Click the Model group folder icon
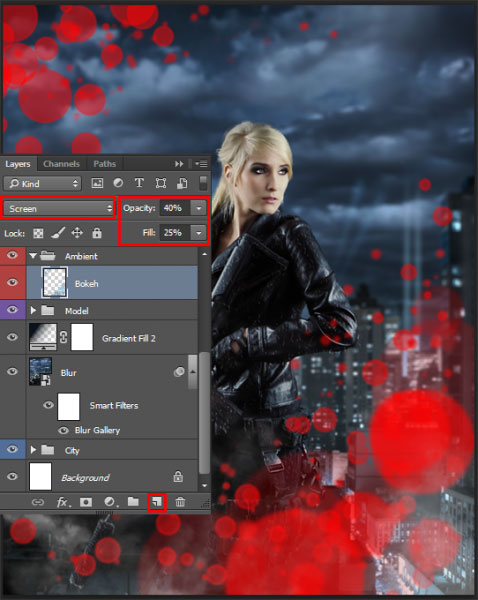Viewport: 478px width, 600px height. tap(47, 310)
